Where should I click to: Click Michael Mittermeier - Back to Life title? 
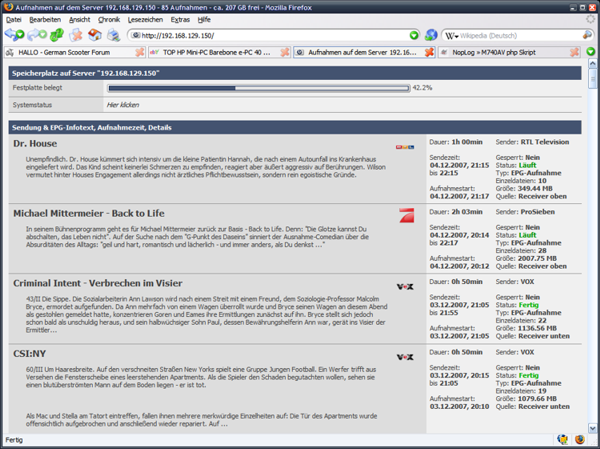point(89,213)
